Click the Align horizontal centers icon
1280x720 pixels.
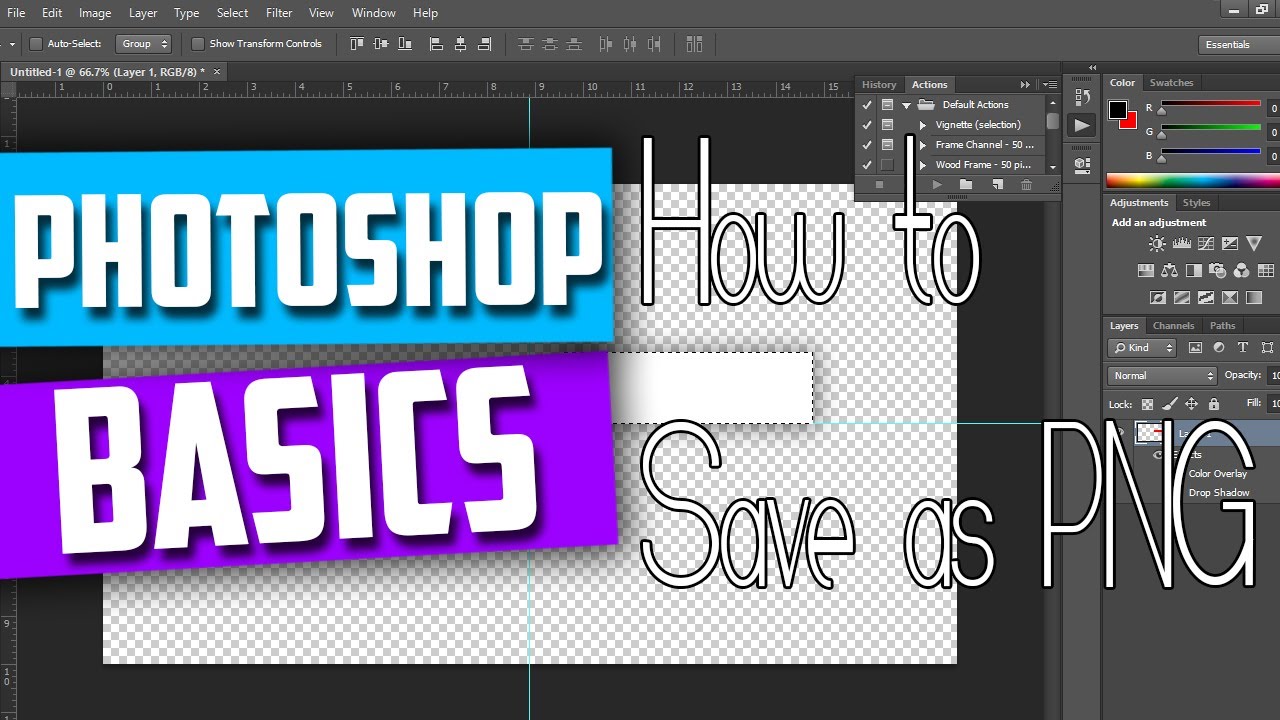(x=460, y=44)
